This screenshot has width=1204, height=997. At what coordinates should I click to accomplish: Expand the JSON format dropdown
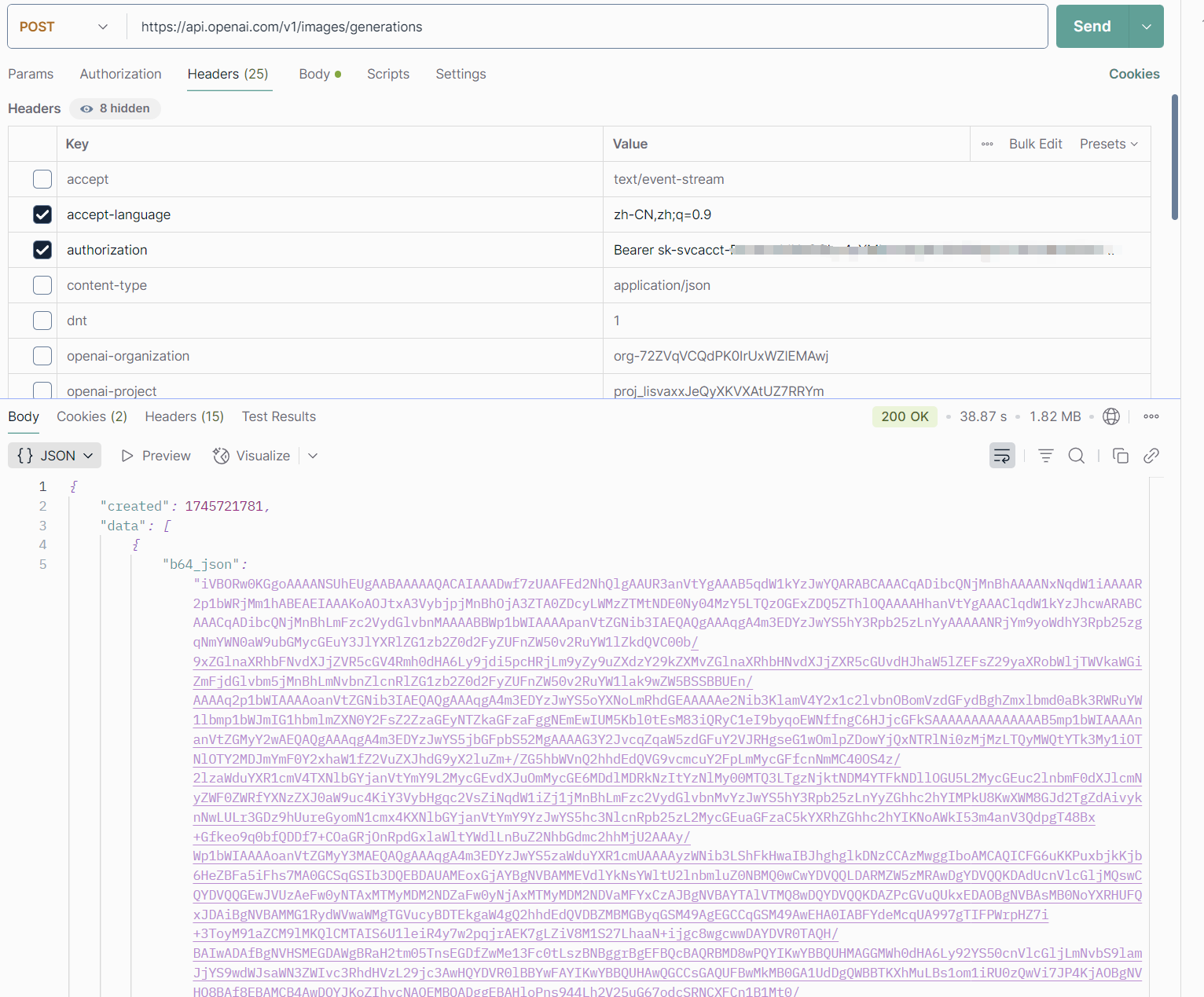click(x=55, y=456)
